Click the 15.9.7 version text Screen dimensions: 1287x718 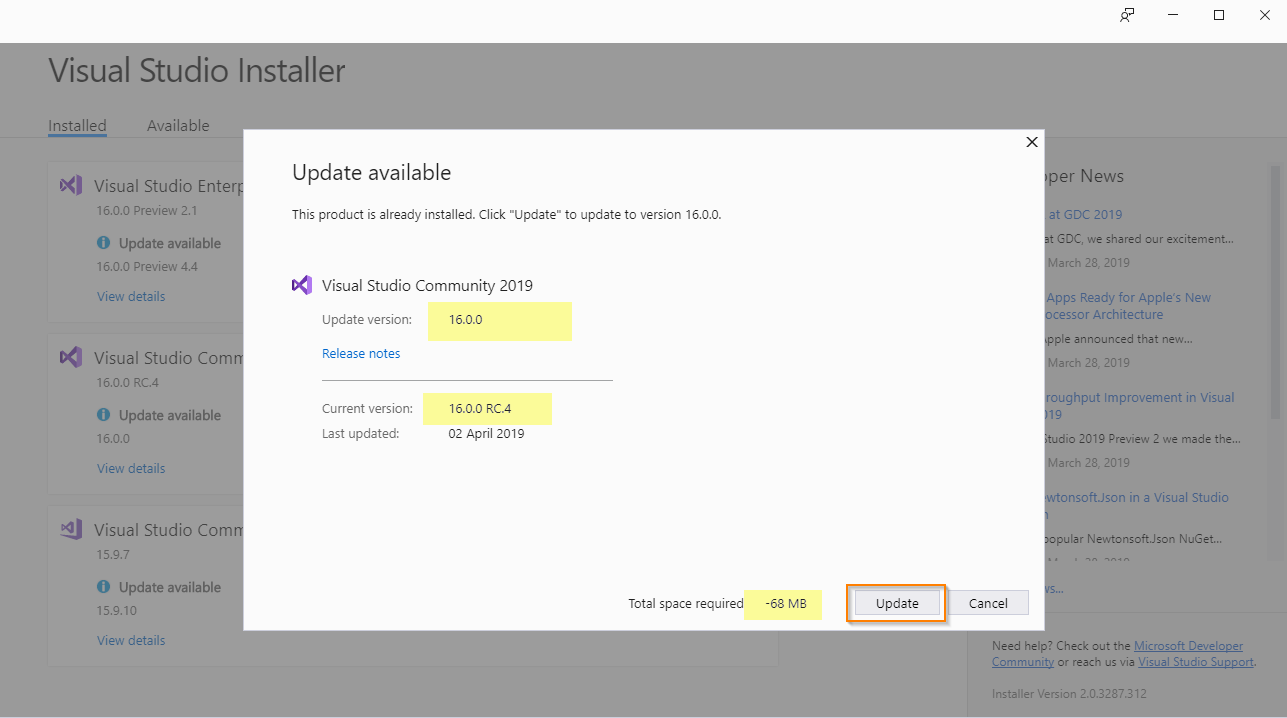113,554
